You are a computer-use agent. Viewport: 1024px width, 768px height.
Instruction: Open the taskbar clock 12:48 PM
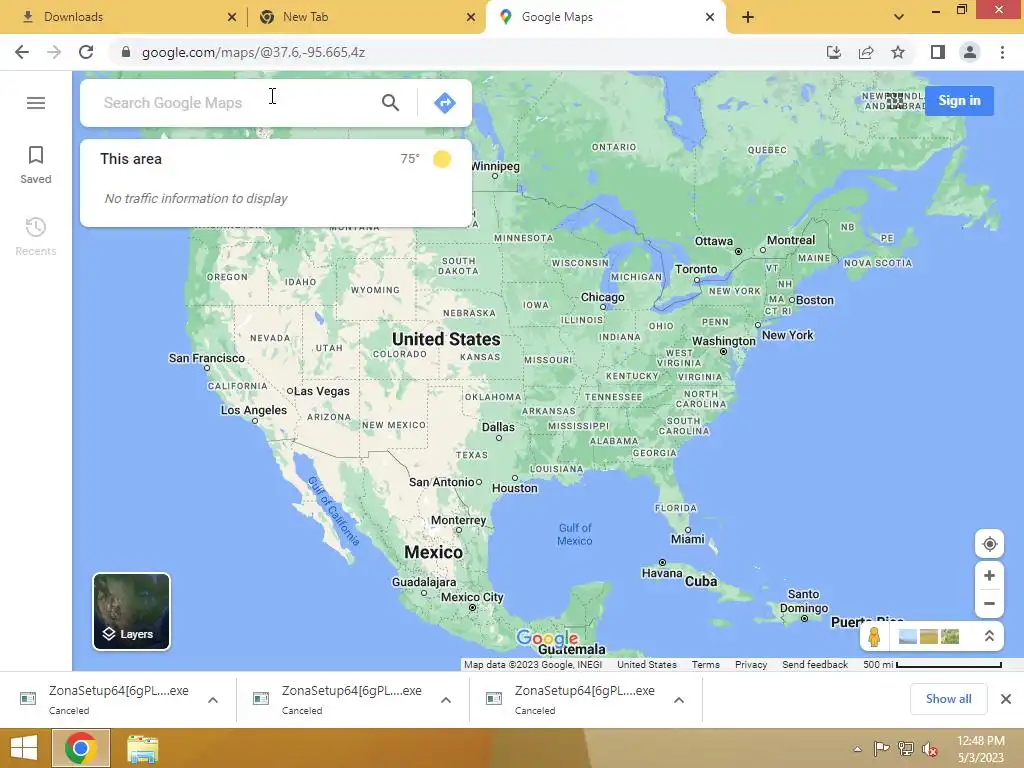click(x=980, y=749)
